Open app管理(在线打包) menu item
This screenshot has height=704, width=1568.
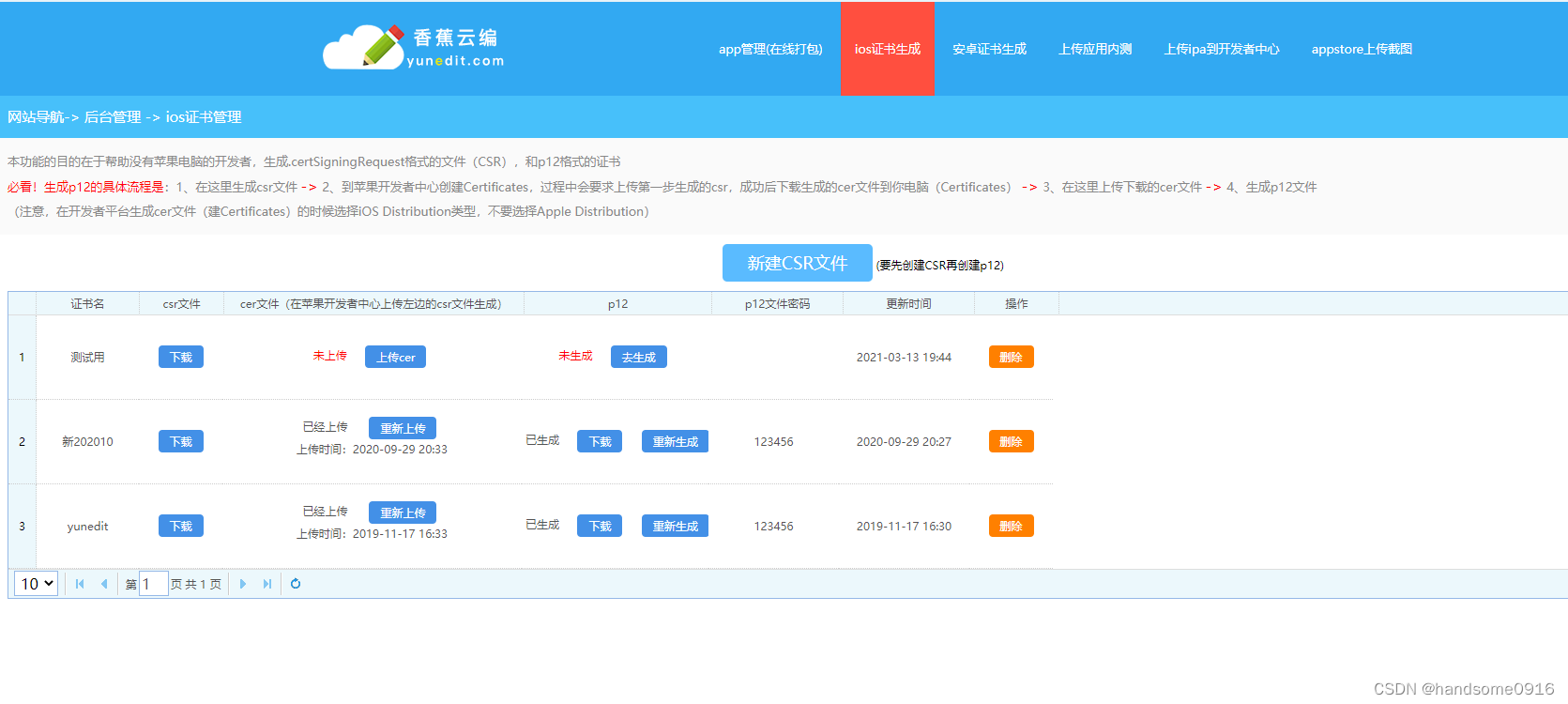(770, 49)
